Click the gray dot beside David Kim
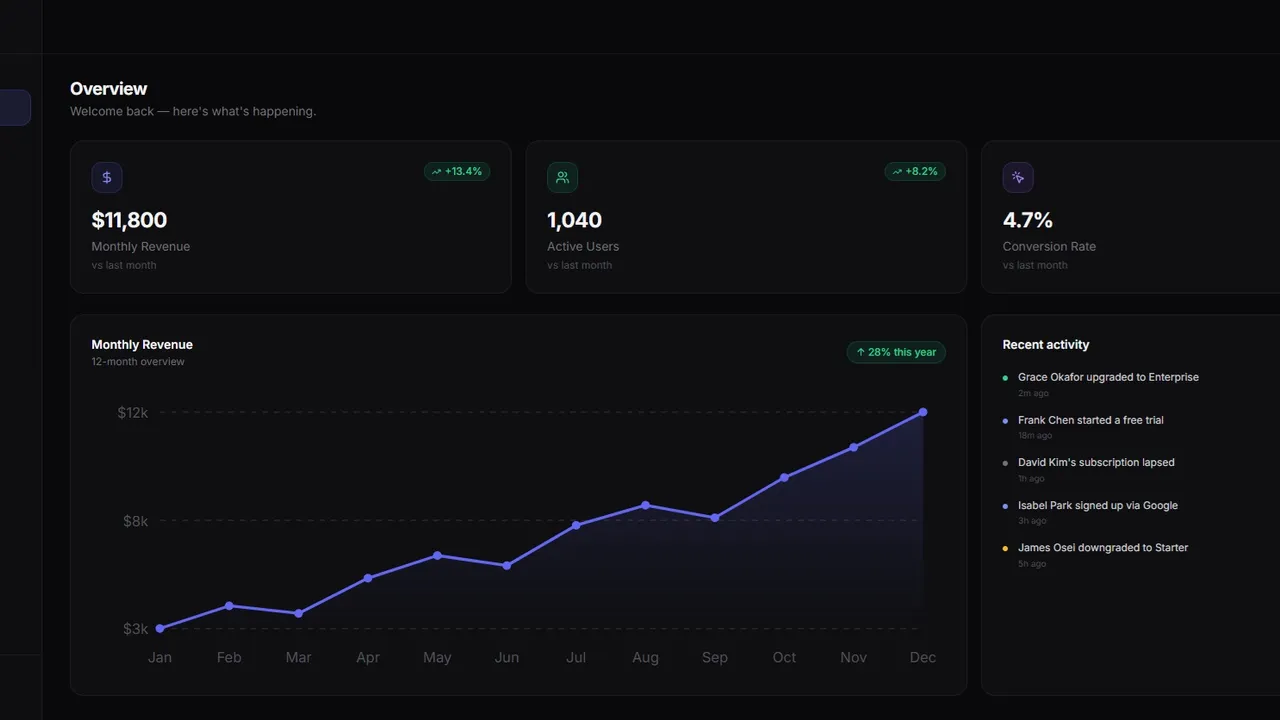 pyautogui.click(x=1005, y=463)
